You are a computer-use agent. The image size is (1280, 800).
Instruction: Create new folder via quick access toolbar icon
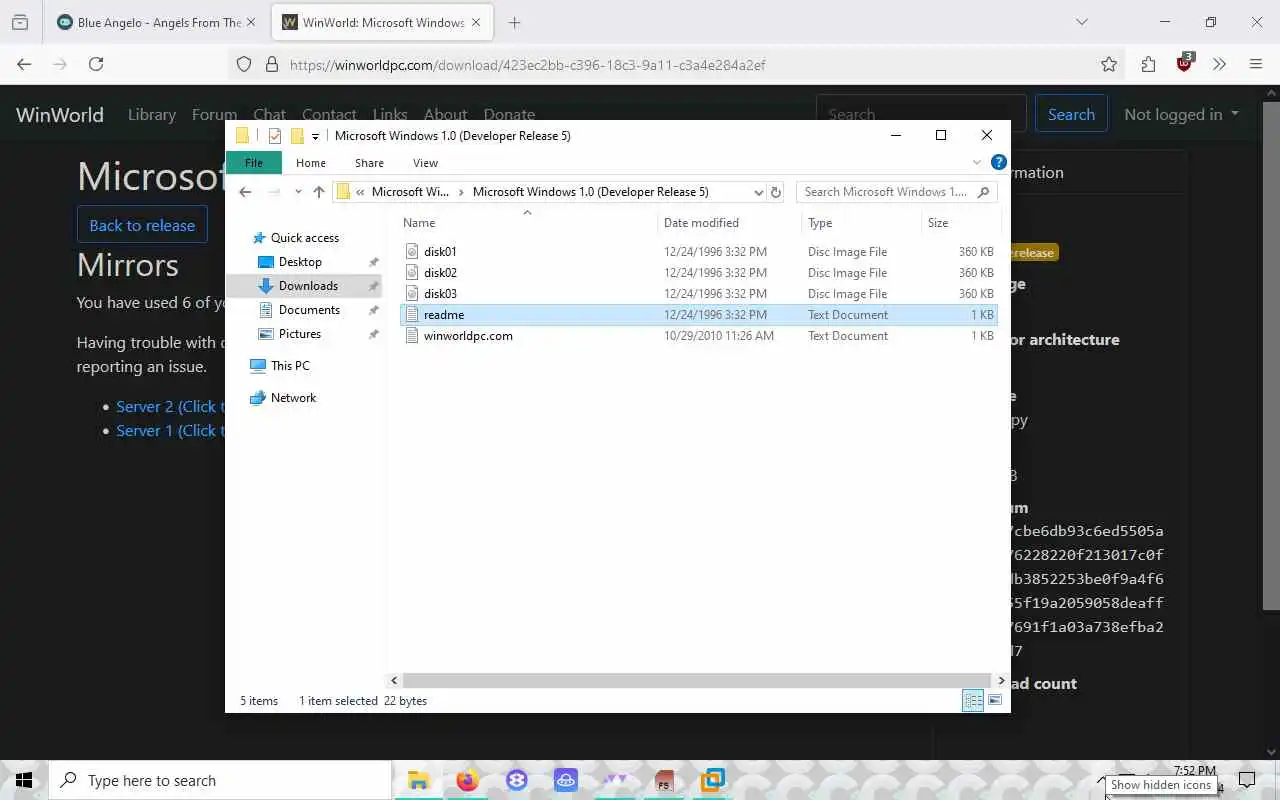point(297,136)
